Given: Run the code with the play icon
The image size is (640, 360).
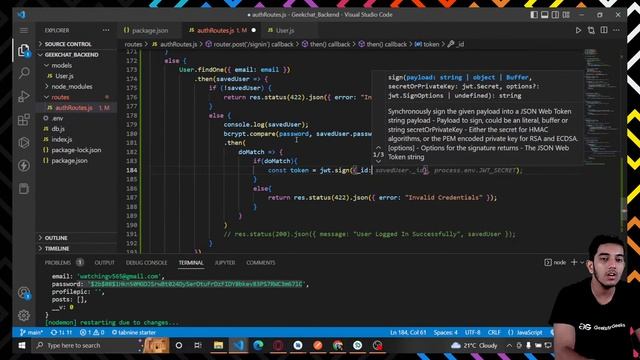Looking at the screenshot, I should [578, 30].
